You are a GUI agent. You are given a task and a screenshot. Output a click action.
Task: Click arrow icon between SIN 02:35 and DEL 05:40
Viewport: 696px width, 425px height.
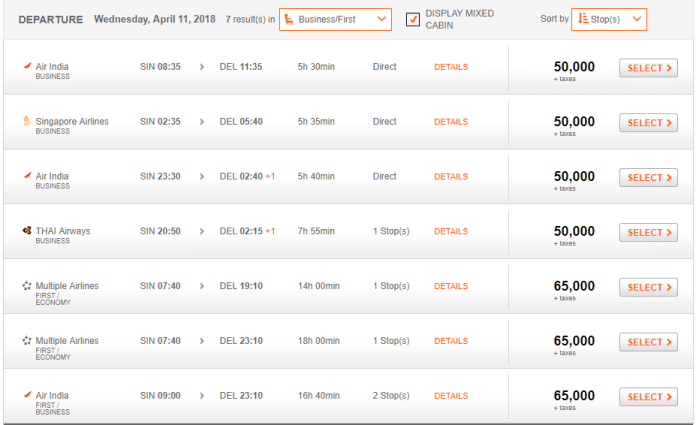(x=202, y=122)
